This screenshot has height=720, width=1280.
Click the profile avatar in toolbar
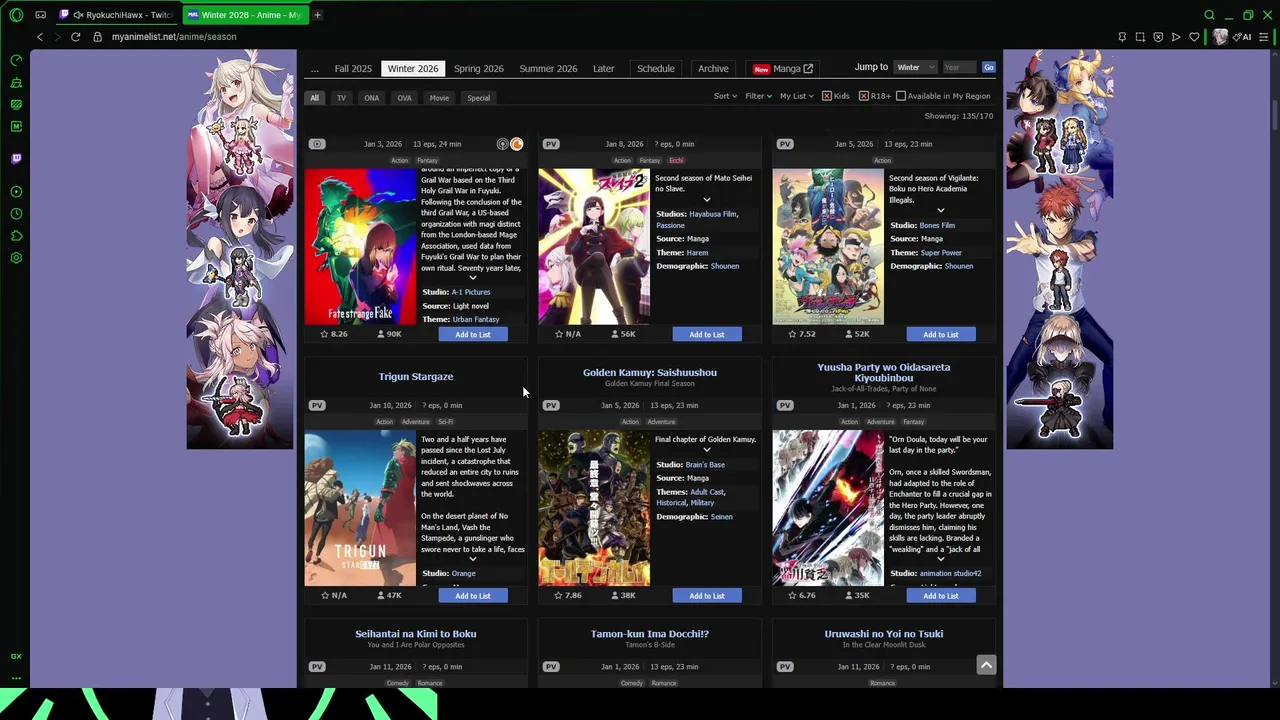tap(1220, 37)
